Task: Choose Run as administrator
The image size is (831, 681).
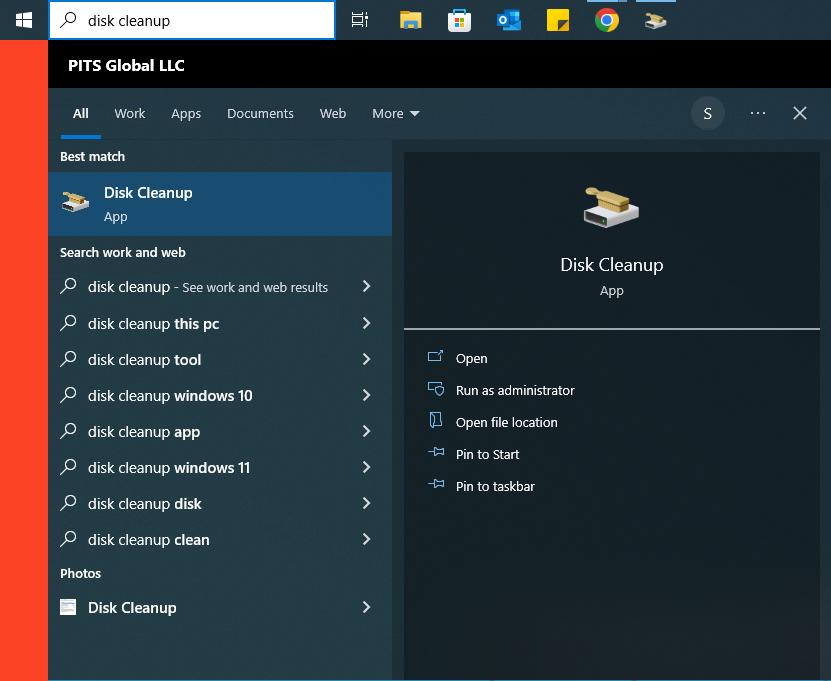Action: pyautogui.click(x=515, y=391)
